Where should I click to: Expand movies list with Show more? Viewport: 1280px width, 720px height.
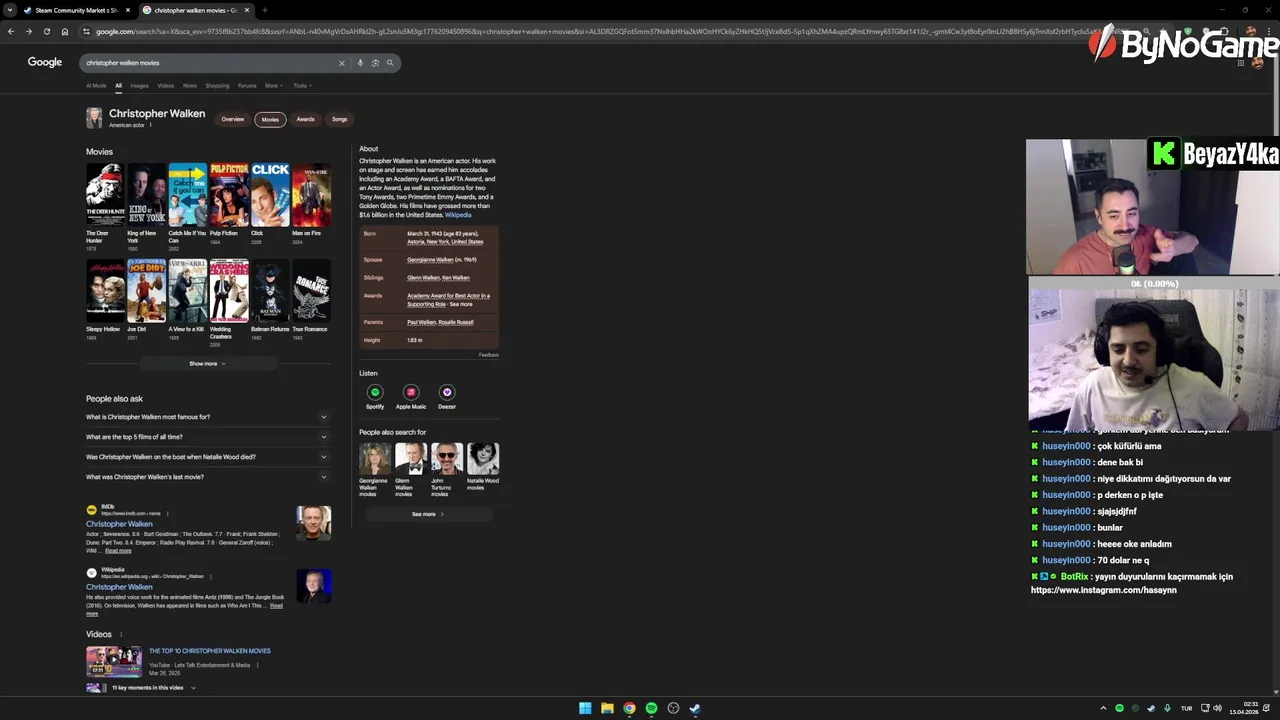point(208,364)
